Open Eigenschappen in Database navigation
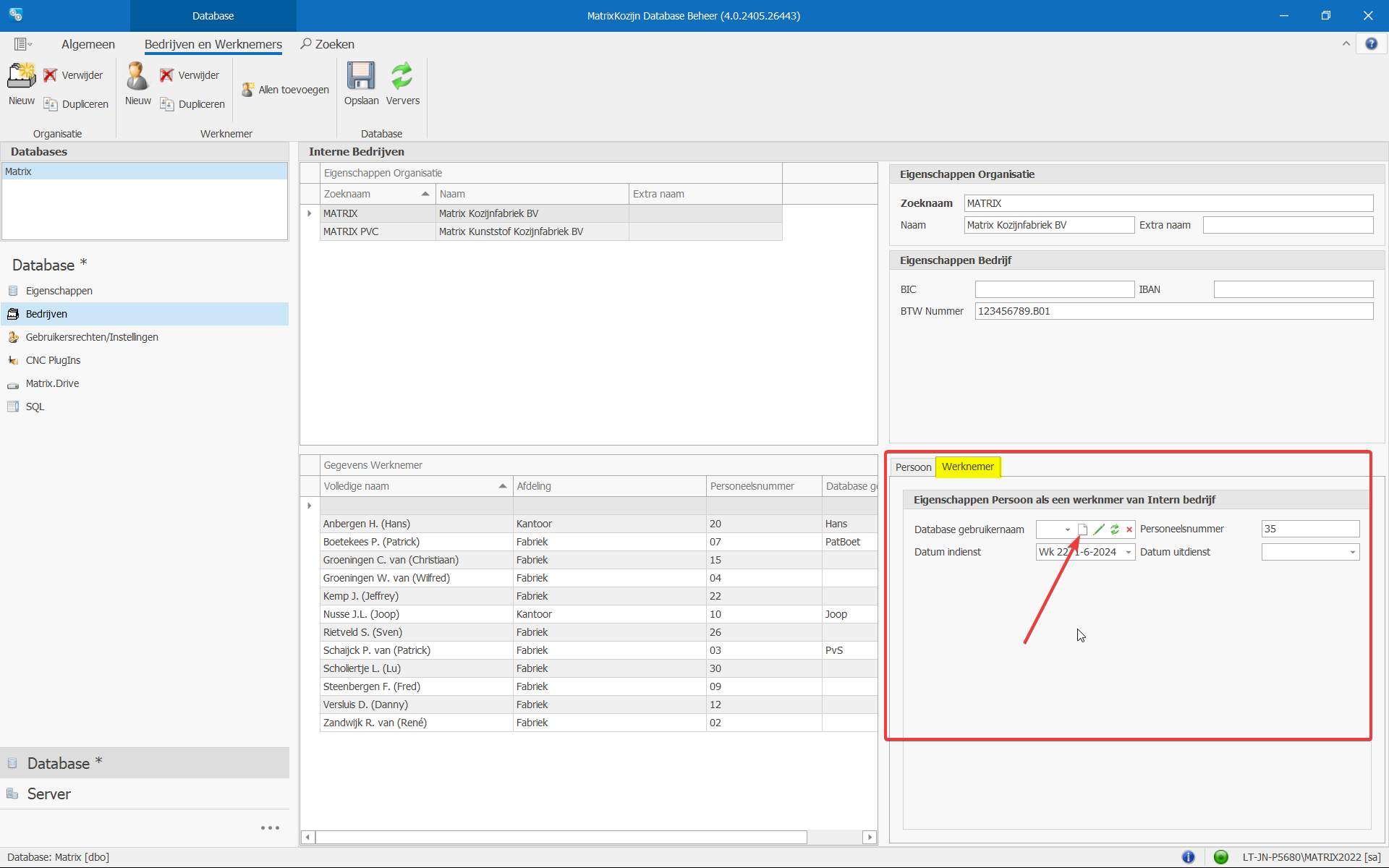The height and width of the screenshot is (868, 1389). click(59, 291)
